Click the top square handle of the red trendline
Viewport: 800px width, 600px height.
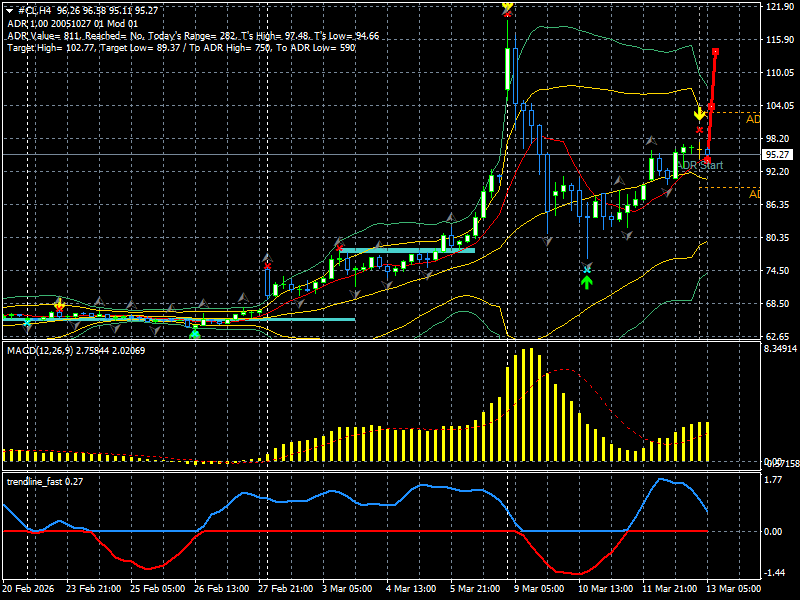(x=716, y=52)
